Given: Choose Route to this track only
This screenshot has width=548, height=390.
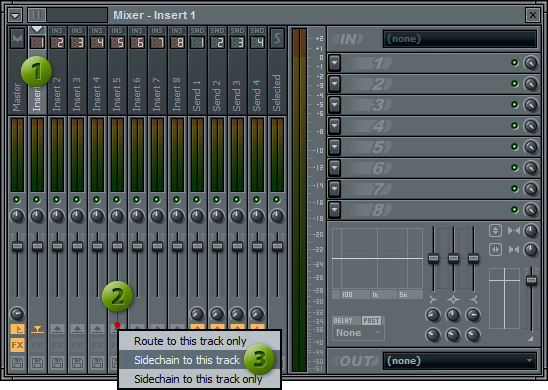Looking at the screenshot, I should click(x=199, y=341).
